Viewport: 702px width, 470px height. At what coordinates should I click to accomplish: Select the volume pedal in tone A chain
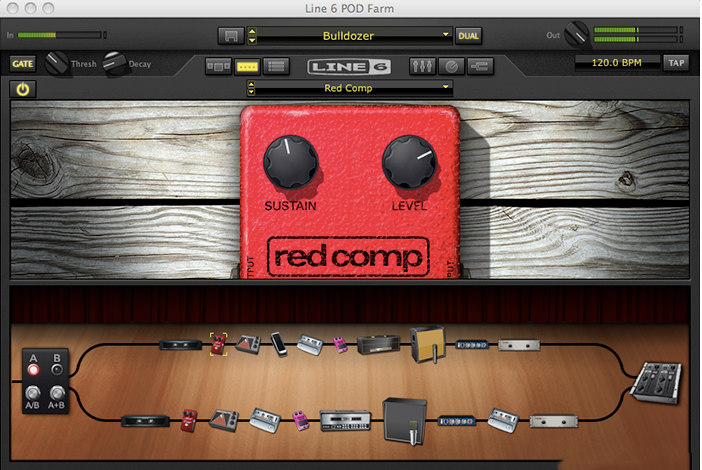coord(248,344)
